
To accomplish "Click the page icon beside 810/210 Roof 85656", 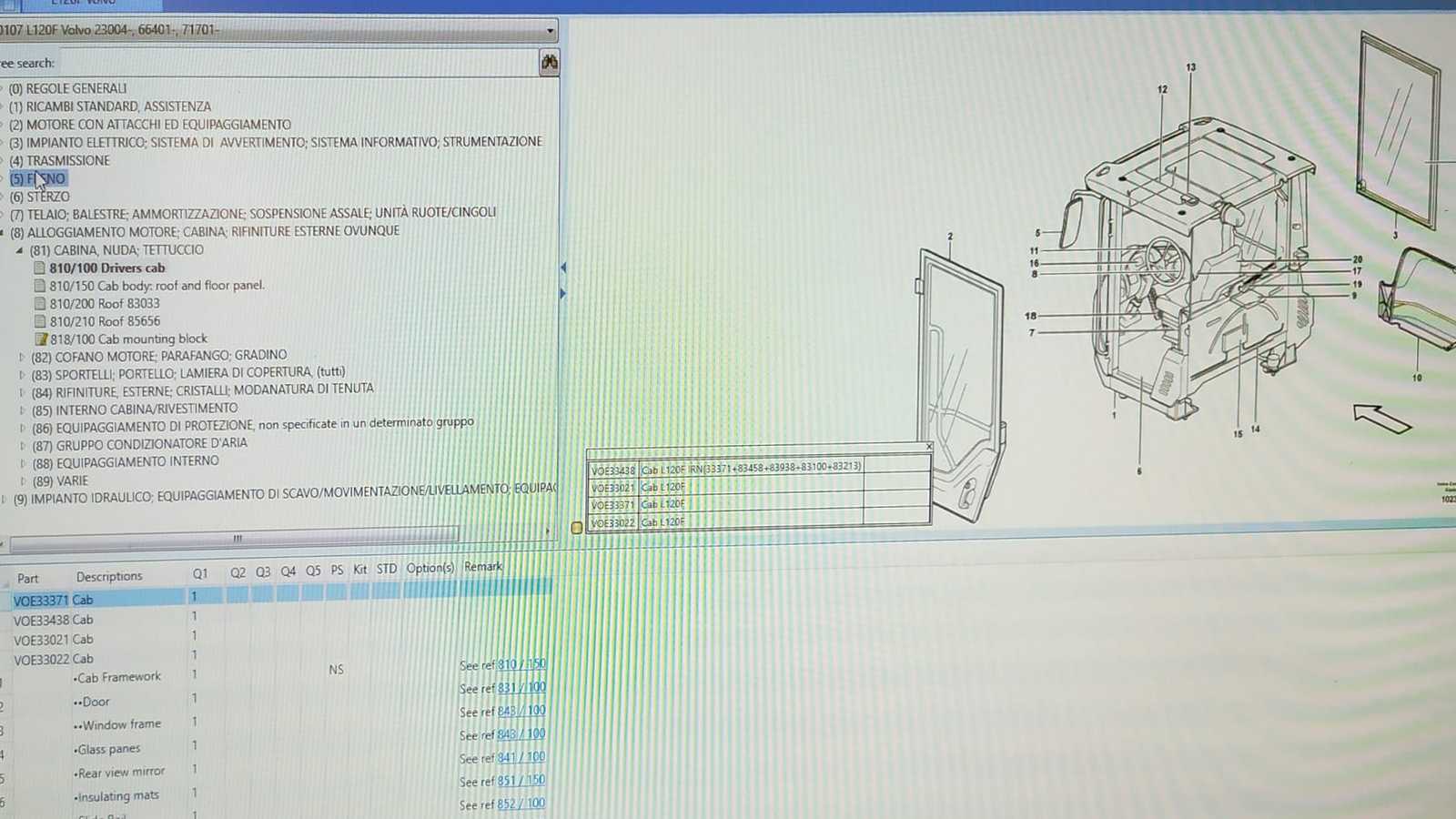I will coord(39,321).
